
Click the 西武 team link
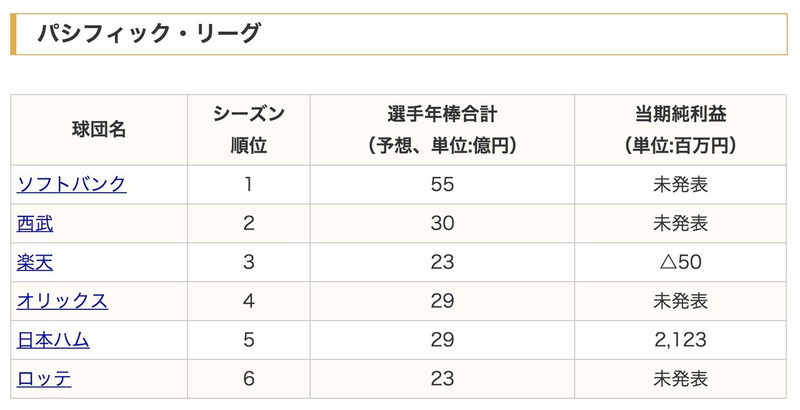pyautogui.click(x=34, y=223)
